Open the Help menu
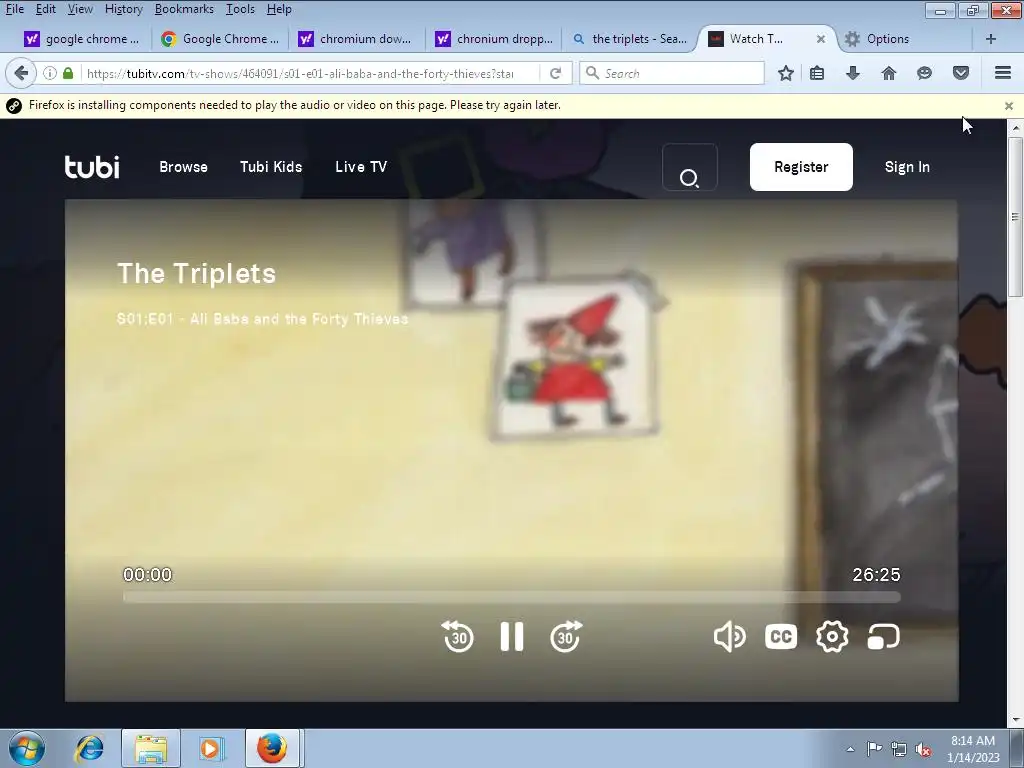This screenshot has width=1024, height=768. [279, 9]
